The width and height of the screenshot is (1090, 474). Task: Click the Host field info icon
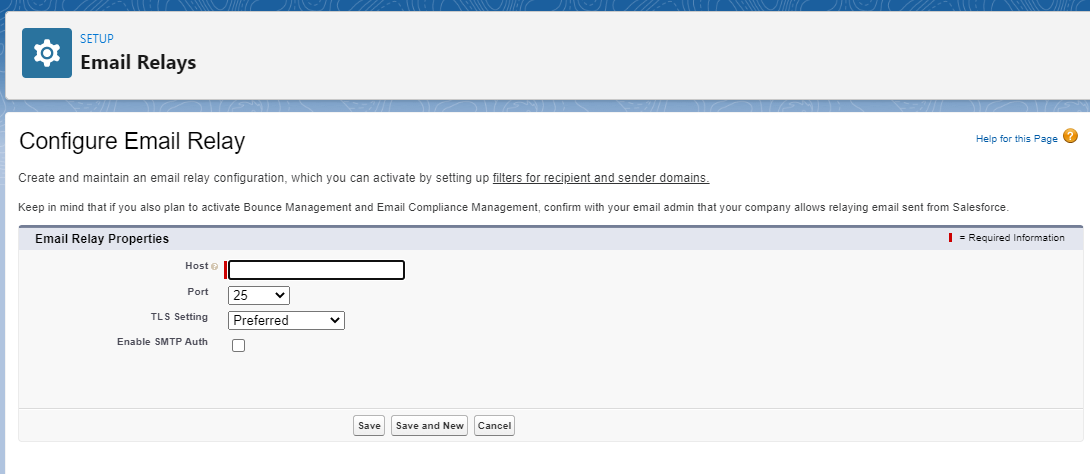(215, 266)
